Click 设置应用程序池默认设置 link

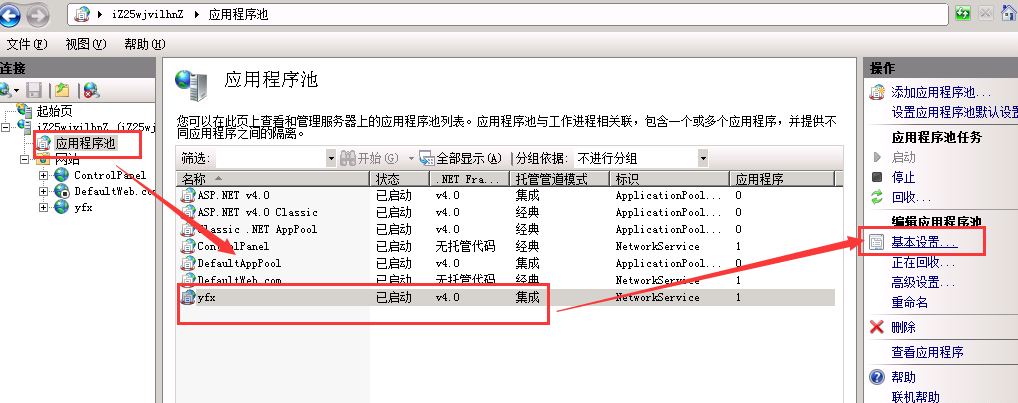pyautogui.click(x=954, y=112)
